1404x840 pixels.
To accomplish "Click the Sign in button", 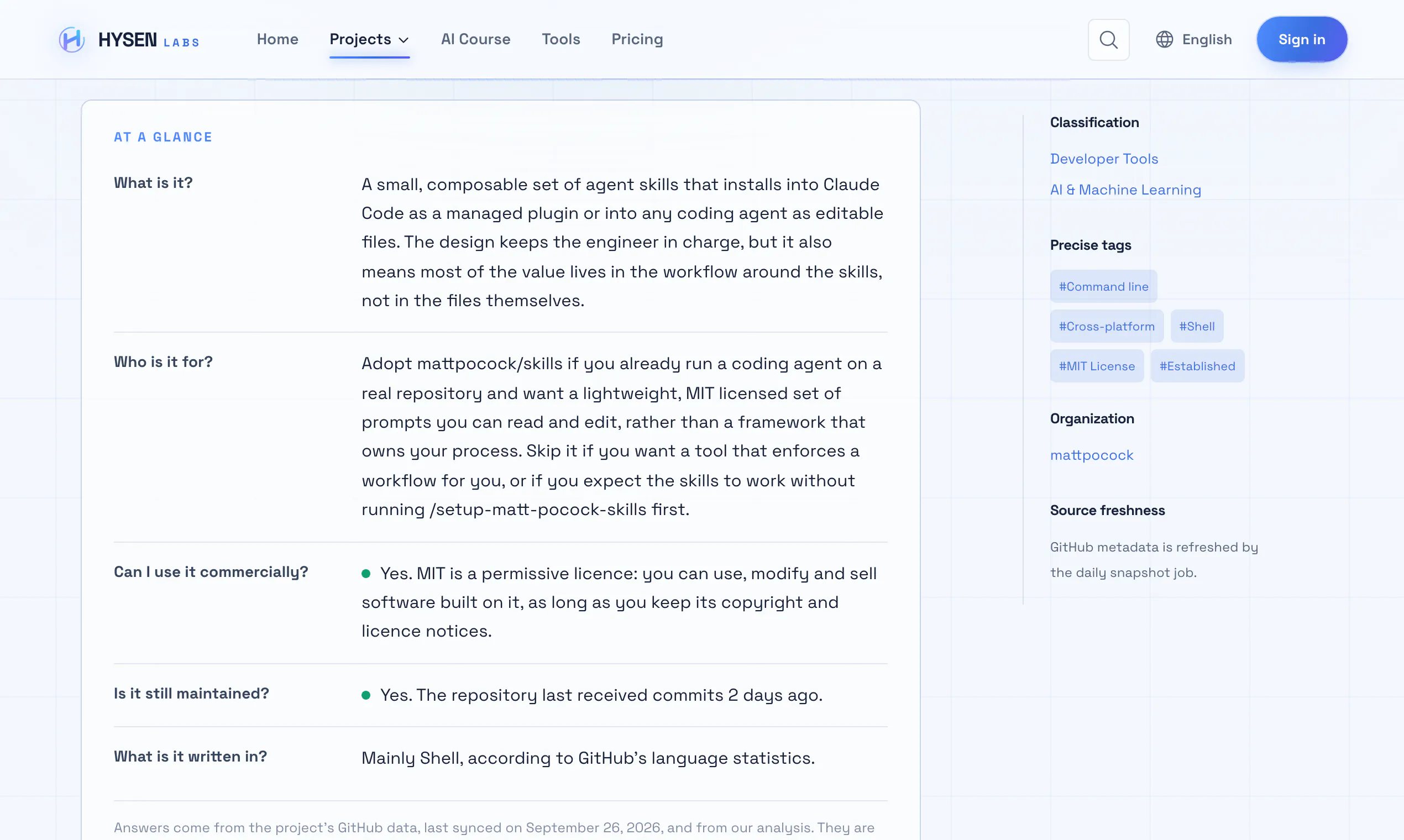I will click(x=1301, y=39).
